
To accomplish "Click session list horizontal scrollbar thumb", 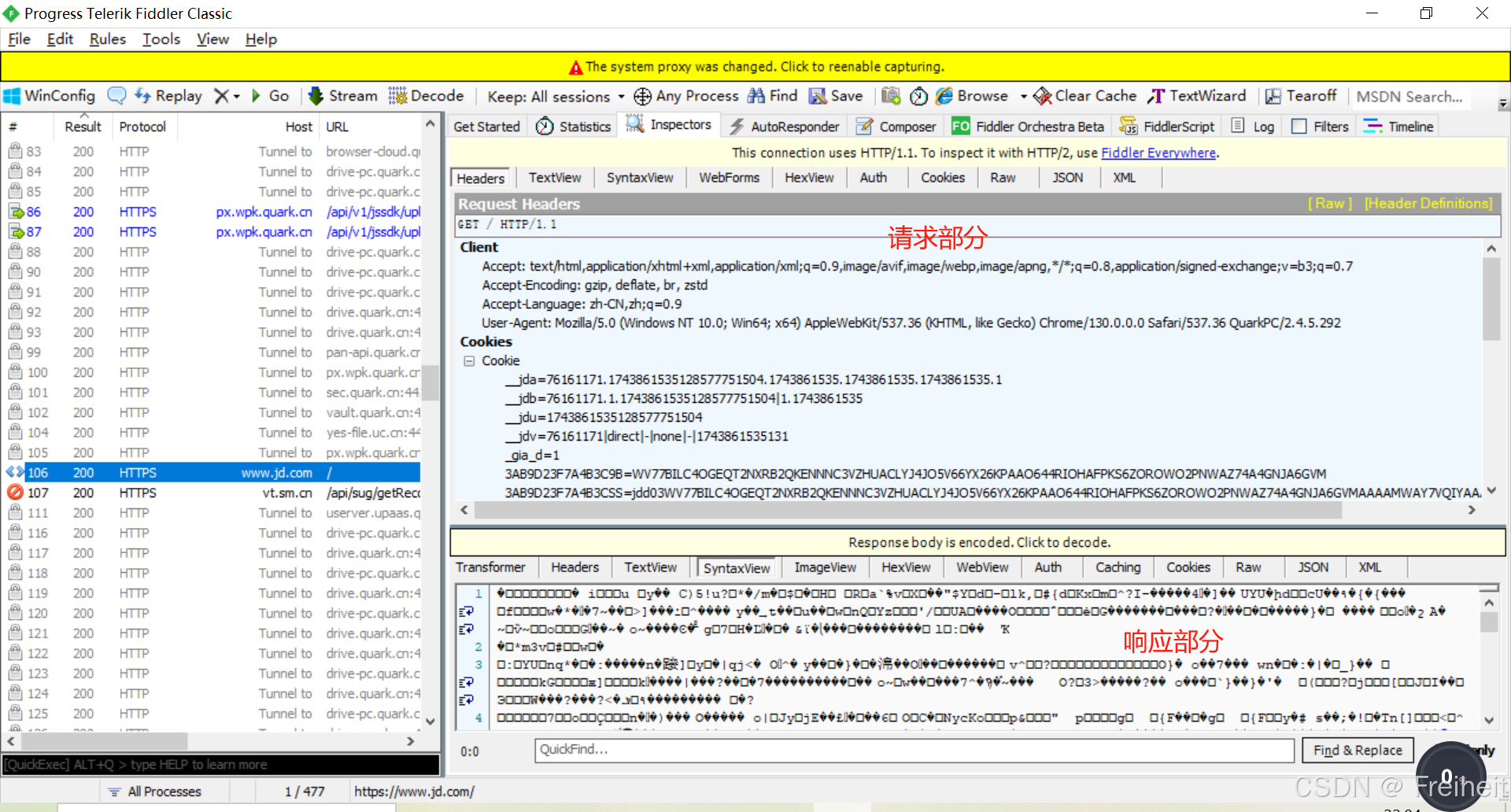I will pos(104,741).
